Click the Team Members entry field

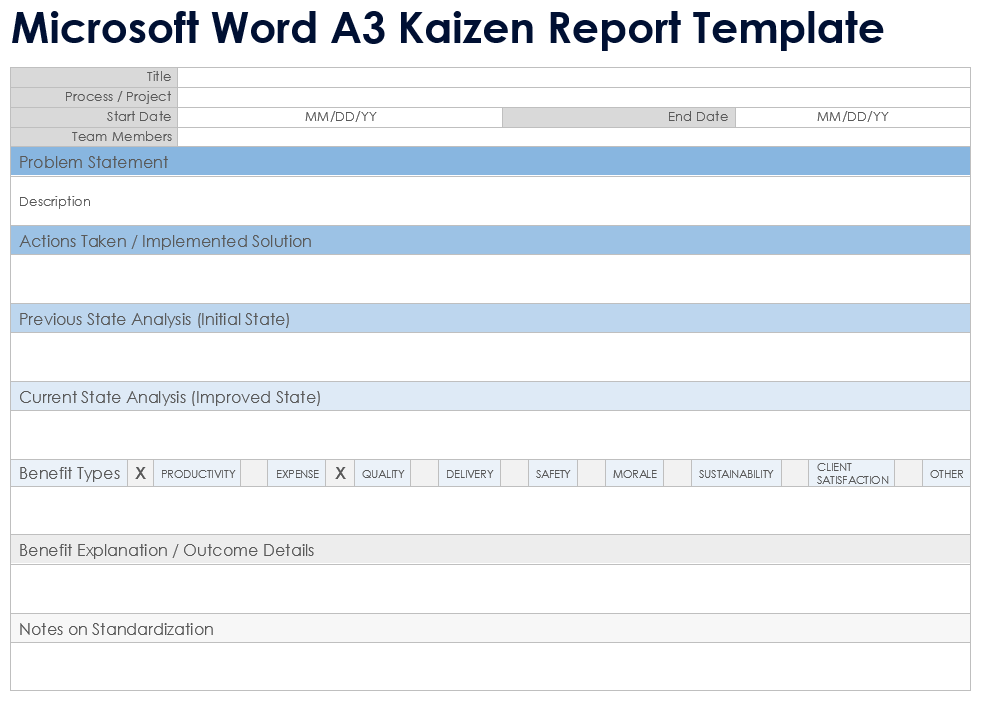(x=573, y=137)
